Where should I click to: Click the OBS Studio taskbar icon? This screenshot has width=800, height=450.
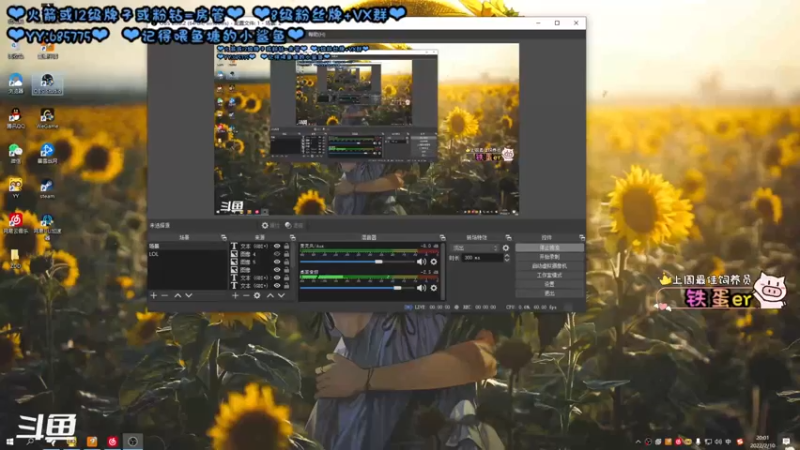[133, 441]
